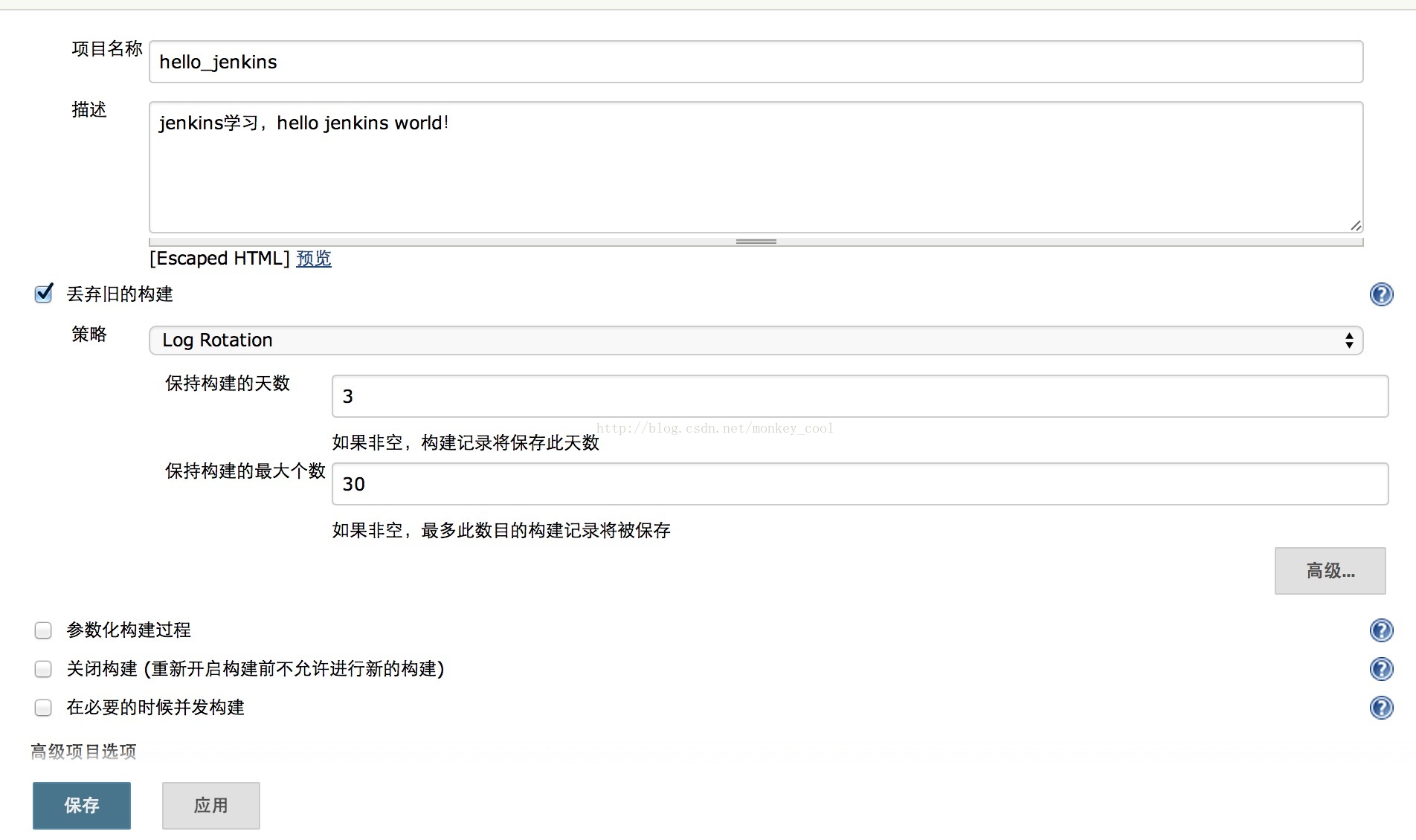The height and width of the screenshot is (840, 1416).
Task: Uncheck the 丢弃旧的构建 checkbox
Action: [44, 294]
